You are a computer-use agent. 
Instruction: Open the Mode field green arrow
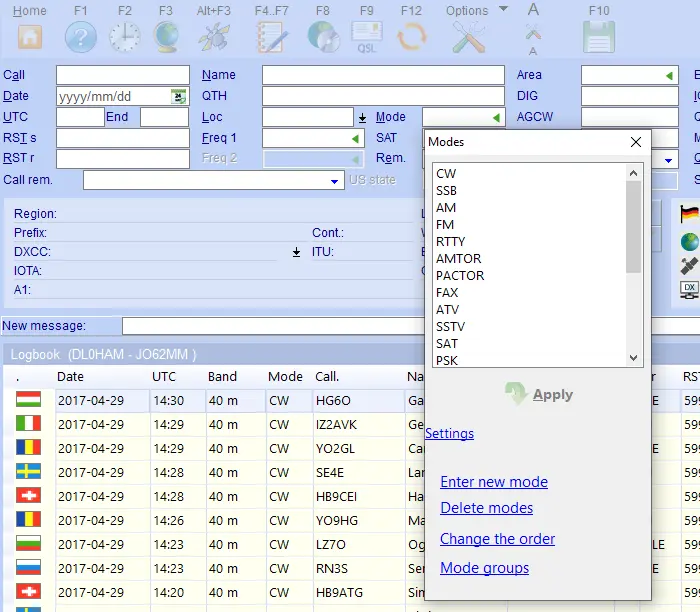pyautogui.click(x=496, y=118)
